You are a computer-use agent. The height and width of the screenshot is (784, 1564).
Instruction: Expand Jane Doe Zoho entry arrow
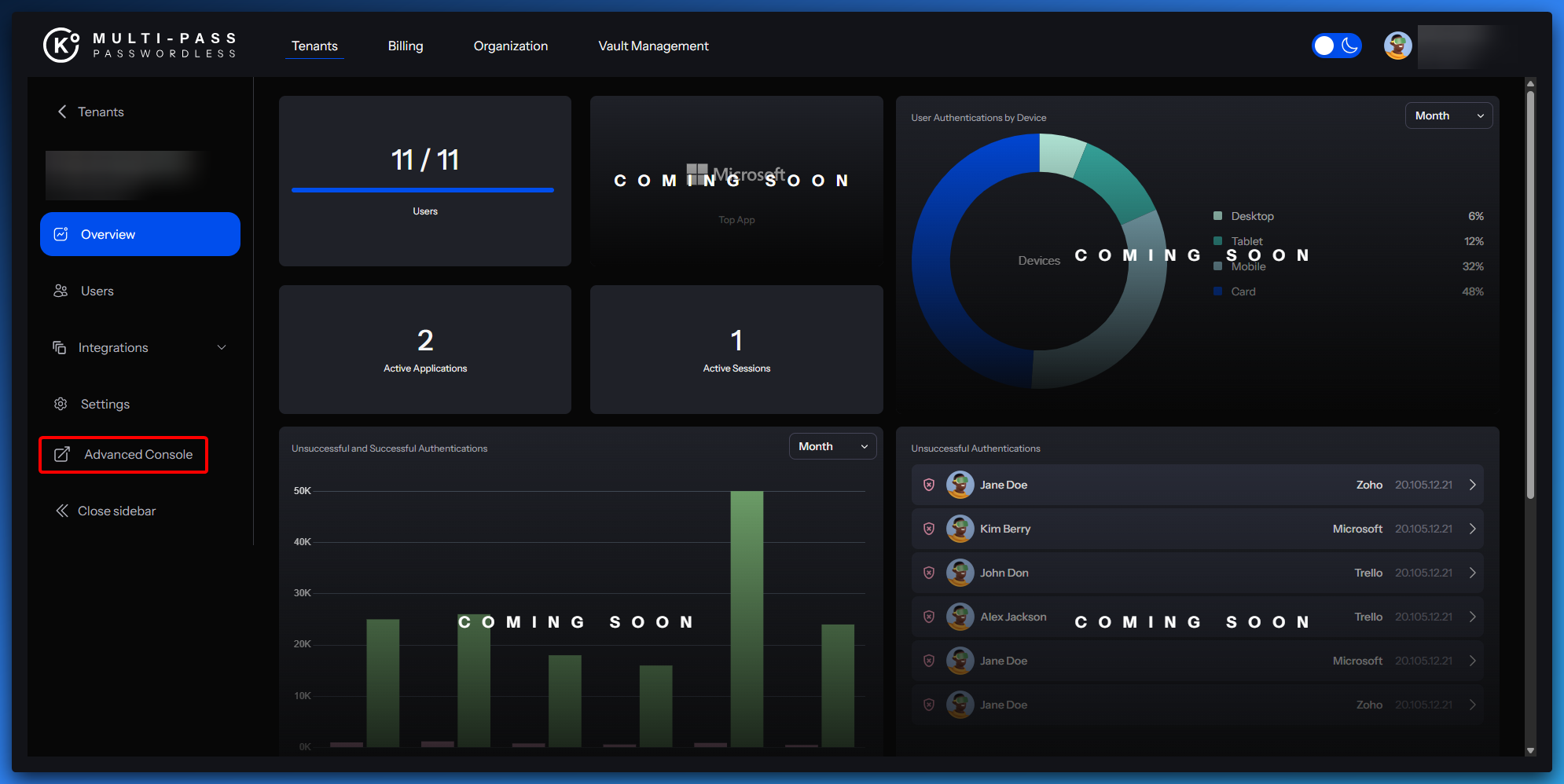1472,485
